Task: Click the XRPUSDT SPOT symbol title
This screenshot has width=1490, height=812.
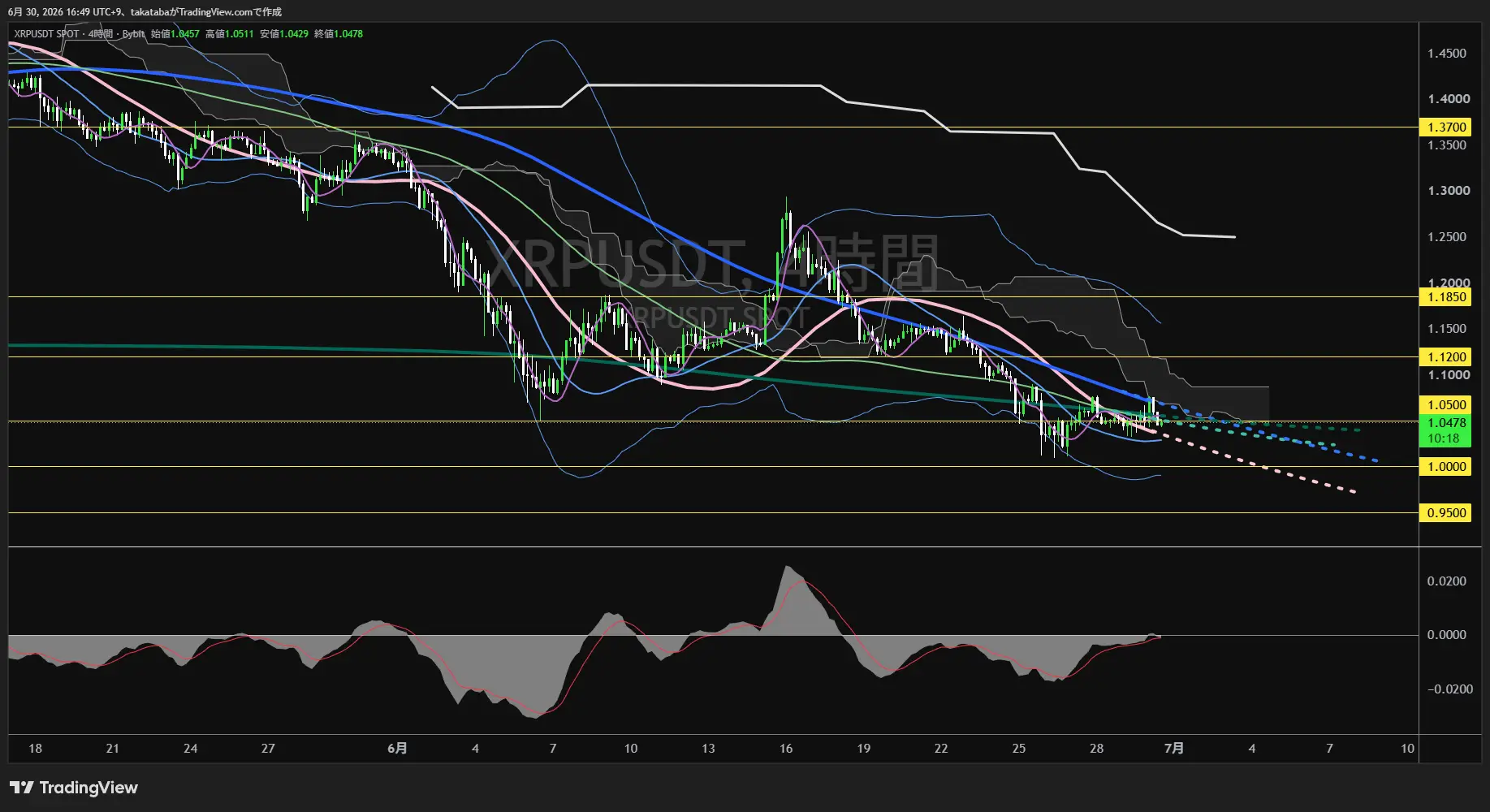Action: click(46, 34)
